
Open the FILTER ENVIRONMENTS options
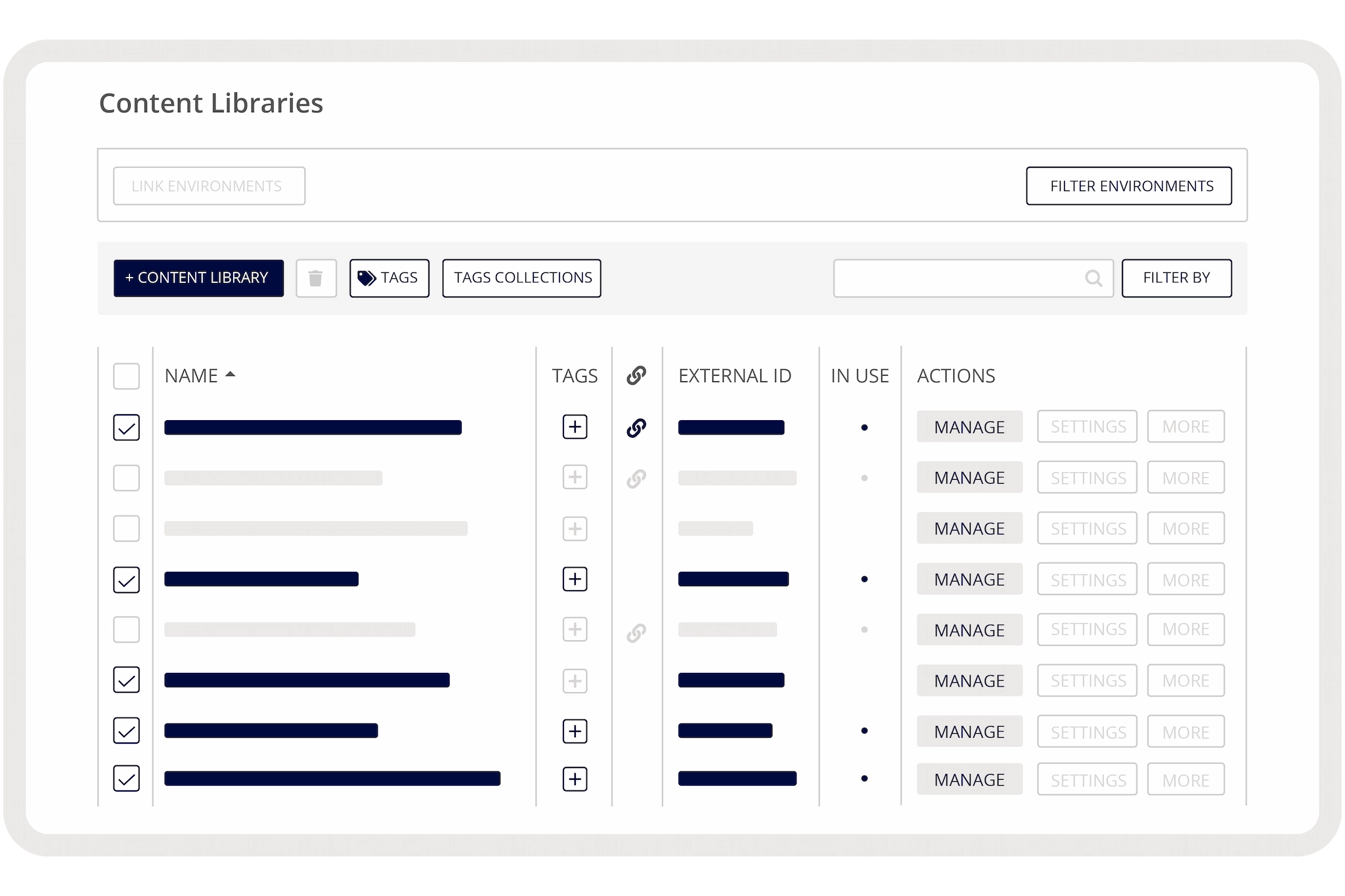point(1128,186)
